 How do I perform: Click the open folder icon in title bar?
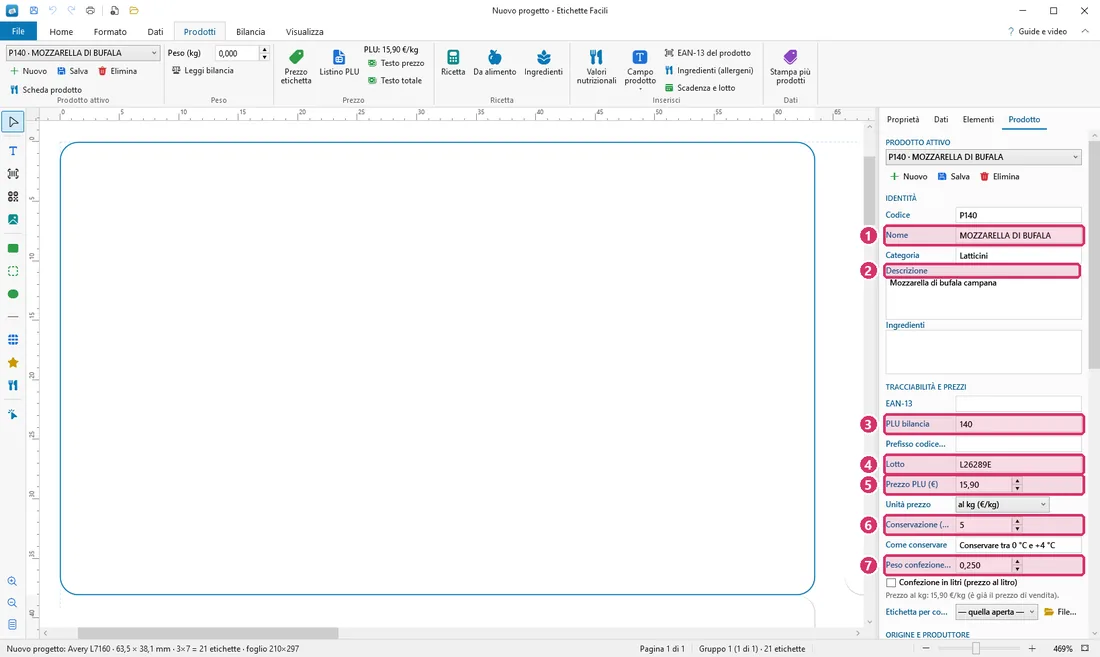pos(134,11)
